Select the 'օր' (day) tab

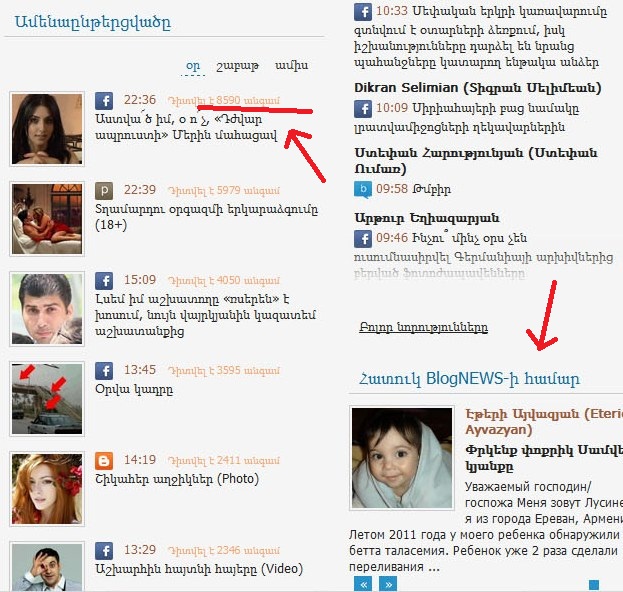[x=193, y=66]
